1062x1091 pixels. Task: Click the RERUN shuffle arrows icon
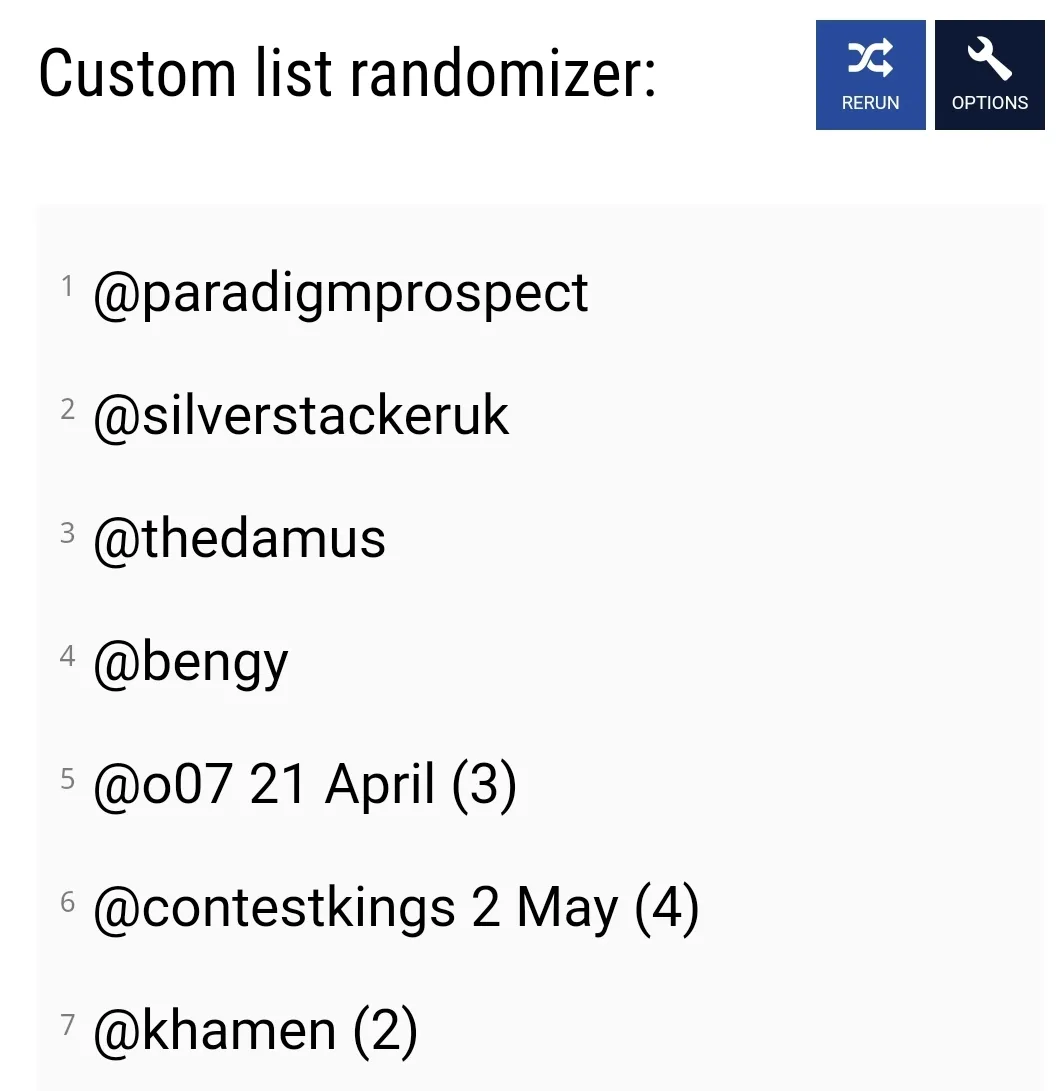click(x=870, y=58)
